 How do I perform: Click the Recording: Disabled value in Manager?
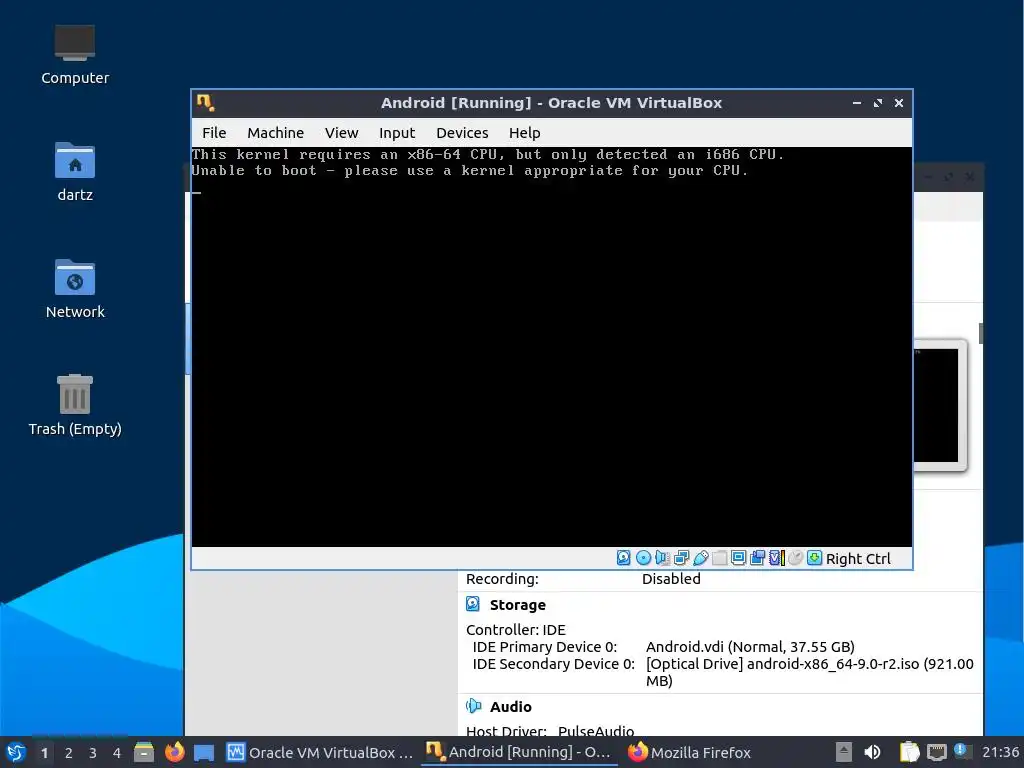tap(671, 579)
